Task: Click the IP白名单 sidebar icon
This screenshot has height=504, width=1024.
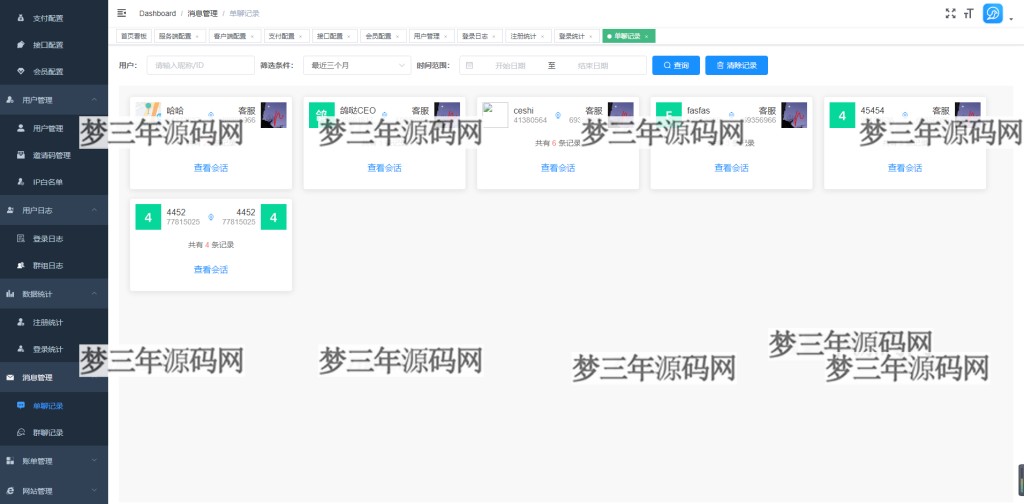Action: click(x=20, y=182)
